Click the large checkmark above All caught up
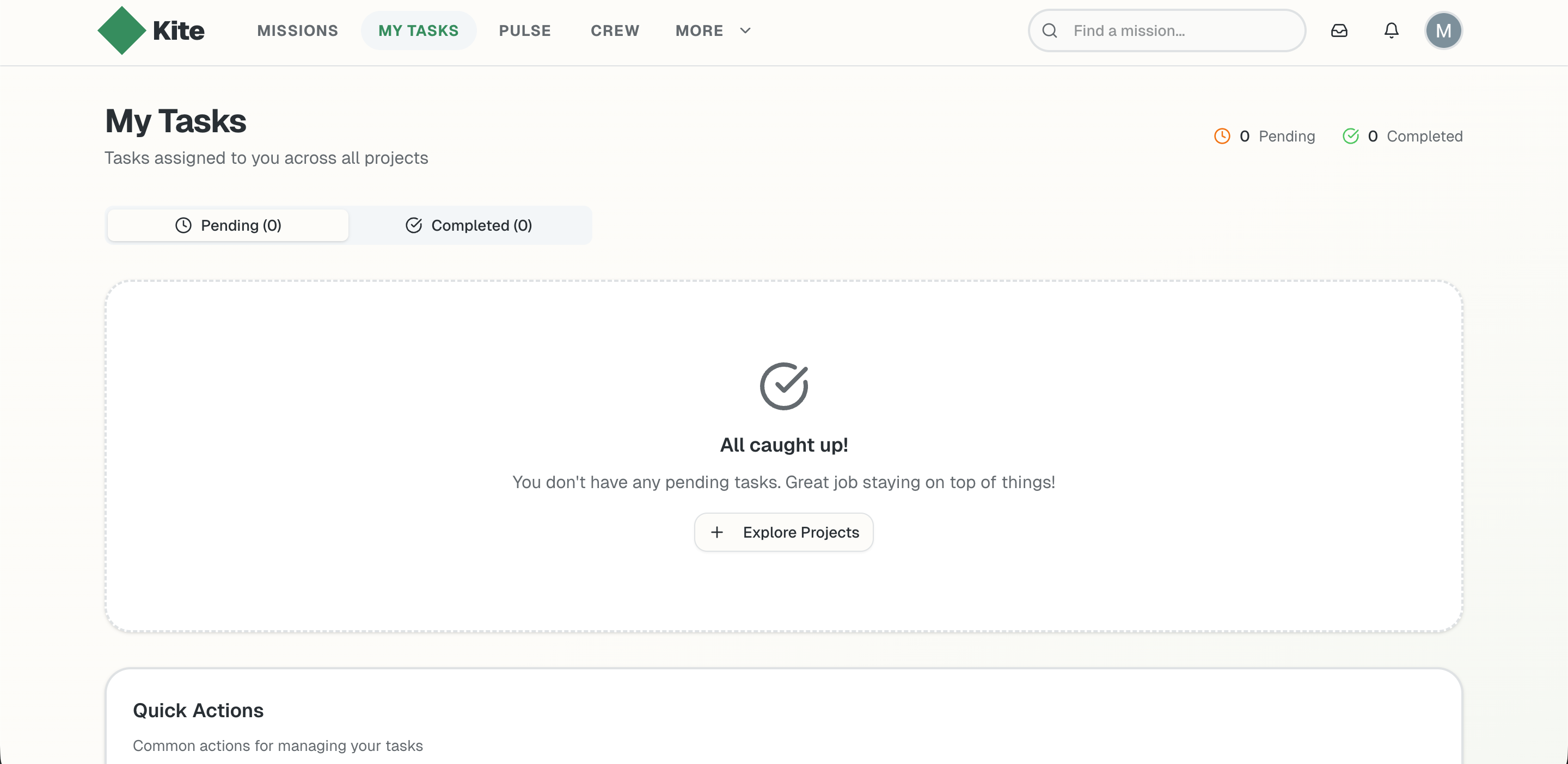The width and height of the screenshot is (1568, 764). pos(784,386)
